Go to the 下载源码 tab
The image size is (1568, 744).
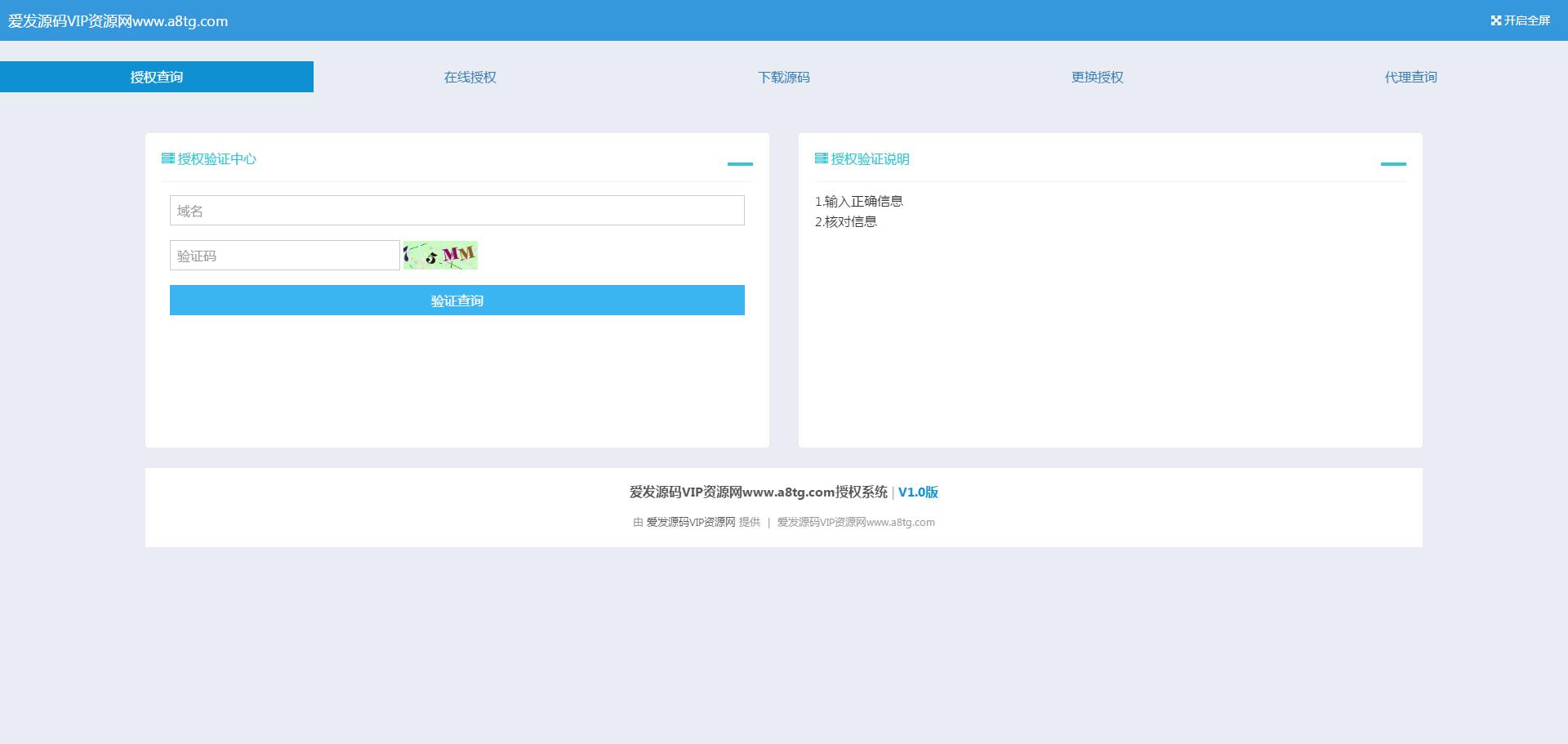783,77
